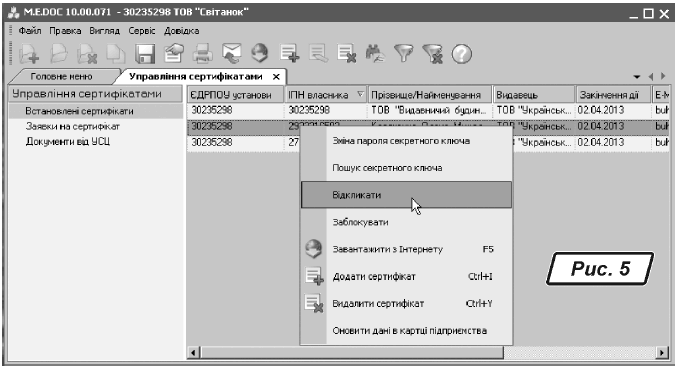Image resolution: width=677 pixels, height=370 pixels.
Task: Close the Управління сертифікатами tab
Action: pyautogui.click(x=276, y=77)
